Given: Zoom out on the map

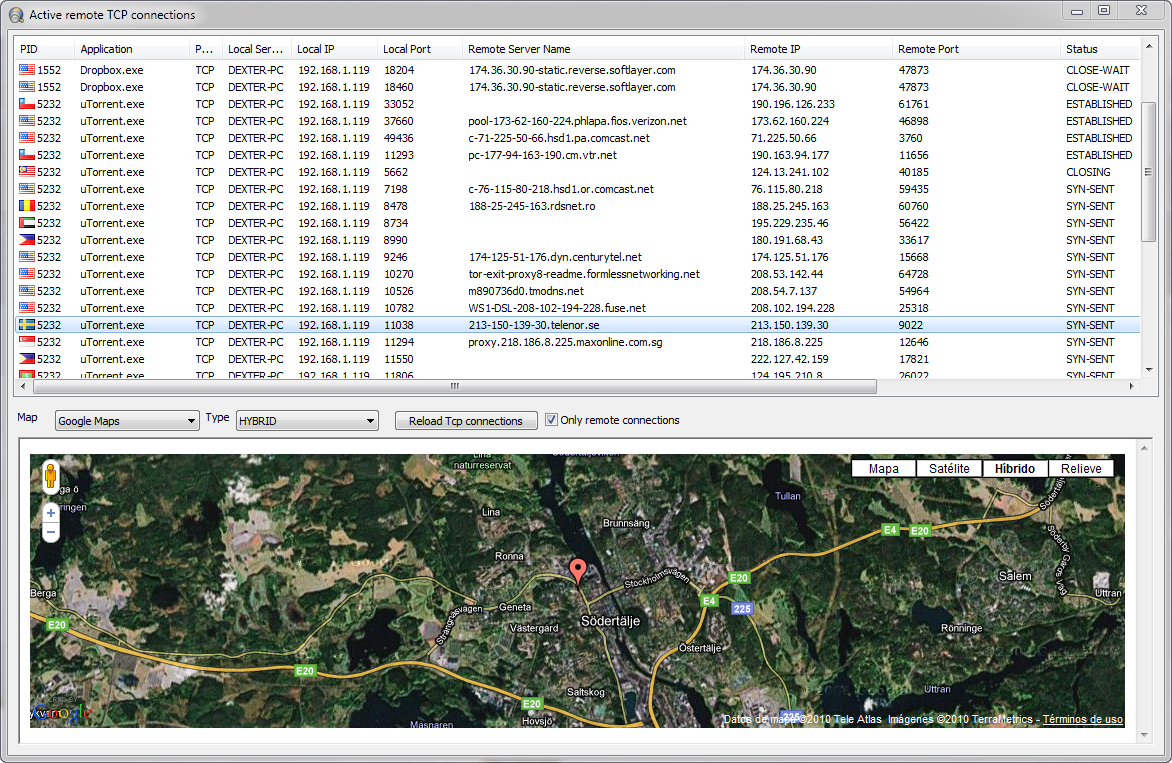Looking at the screenshot, I should (51, 533).
